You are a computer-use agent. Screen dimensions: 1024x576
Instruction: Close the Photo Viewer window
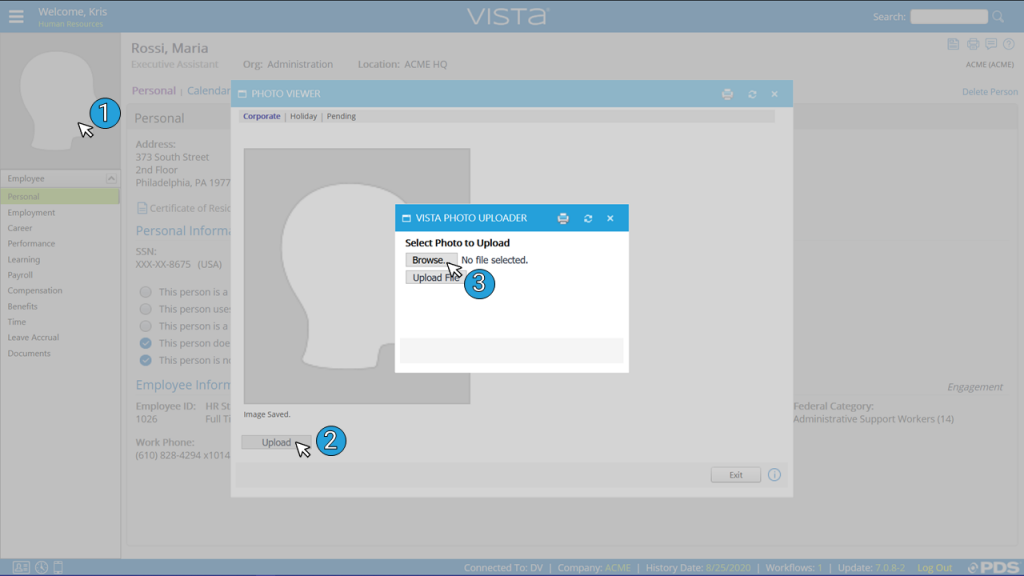tap(775, 94)
